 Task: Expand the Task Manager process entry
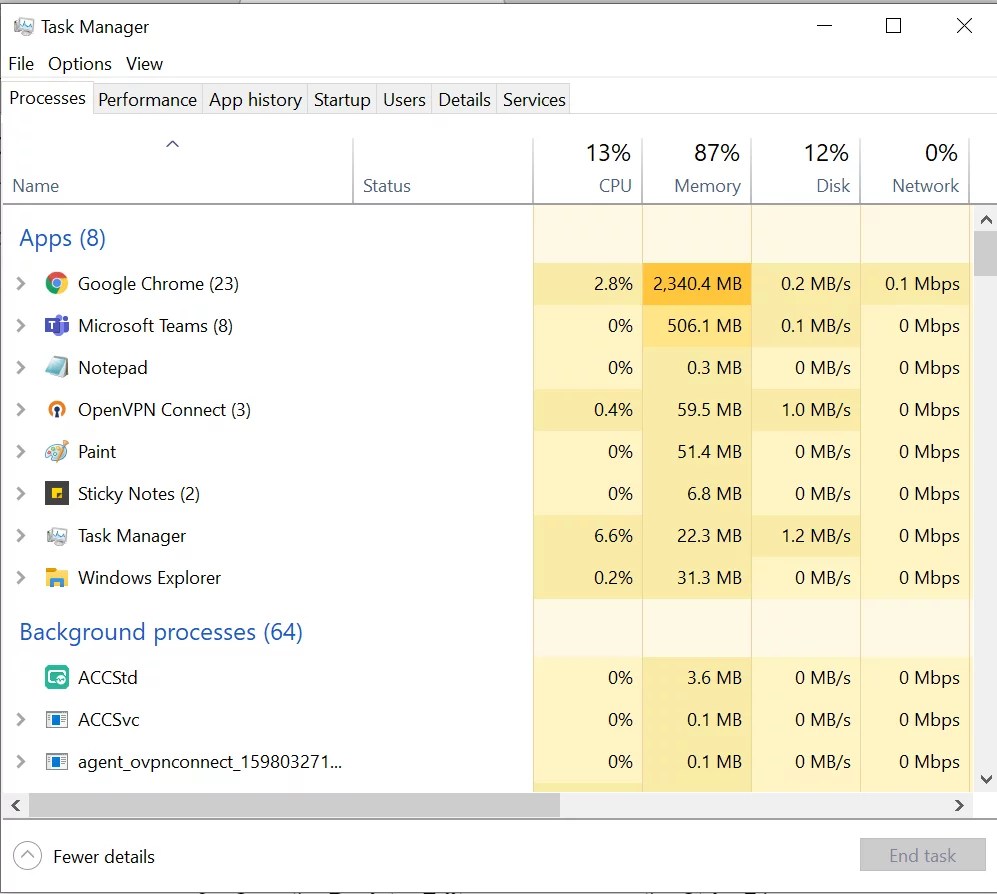click(21, 536)
